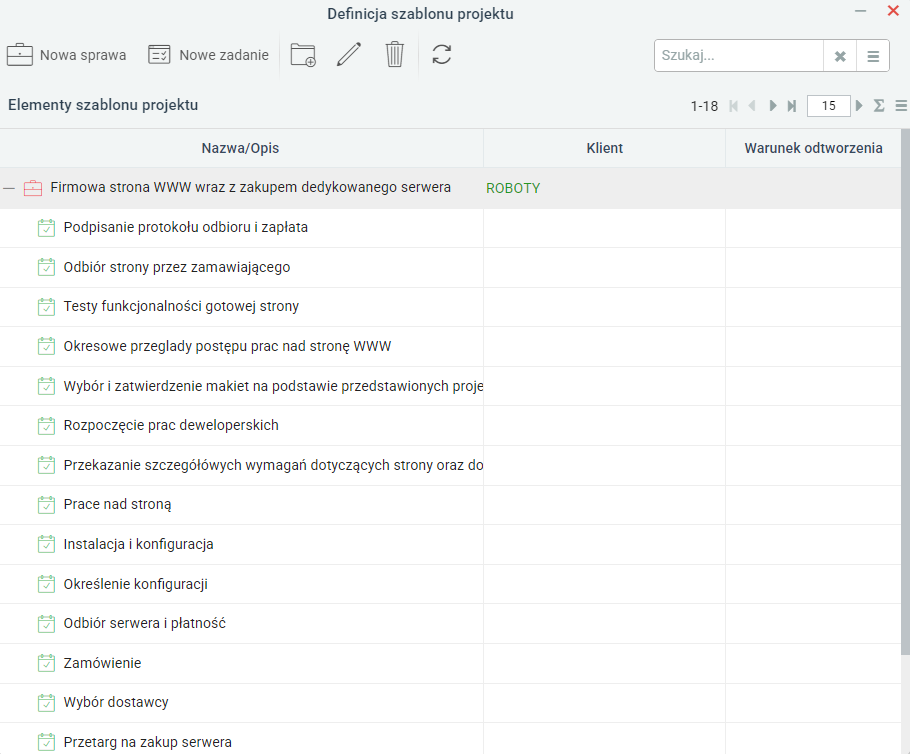910x754 pixels.
Task: Select task Wybór i zatwierdzenie makiet
Action: tap(450, 386)
